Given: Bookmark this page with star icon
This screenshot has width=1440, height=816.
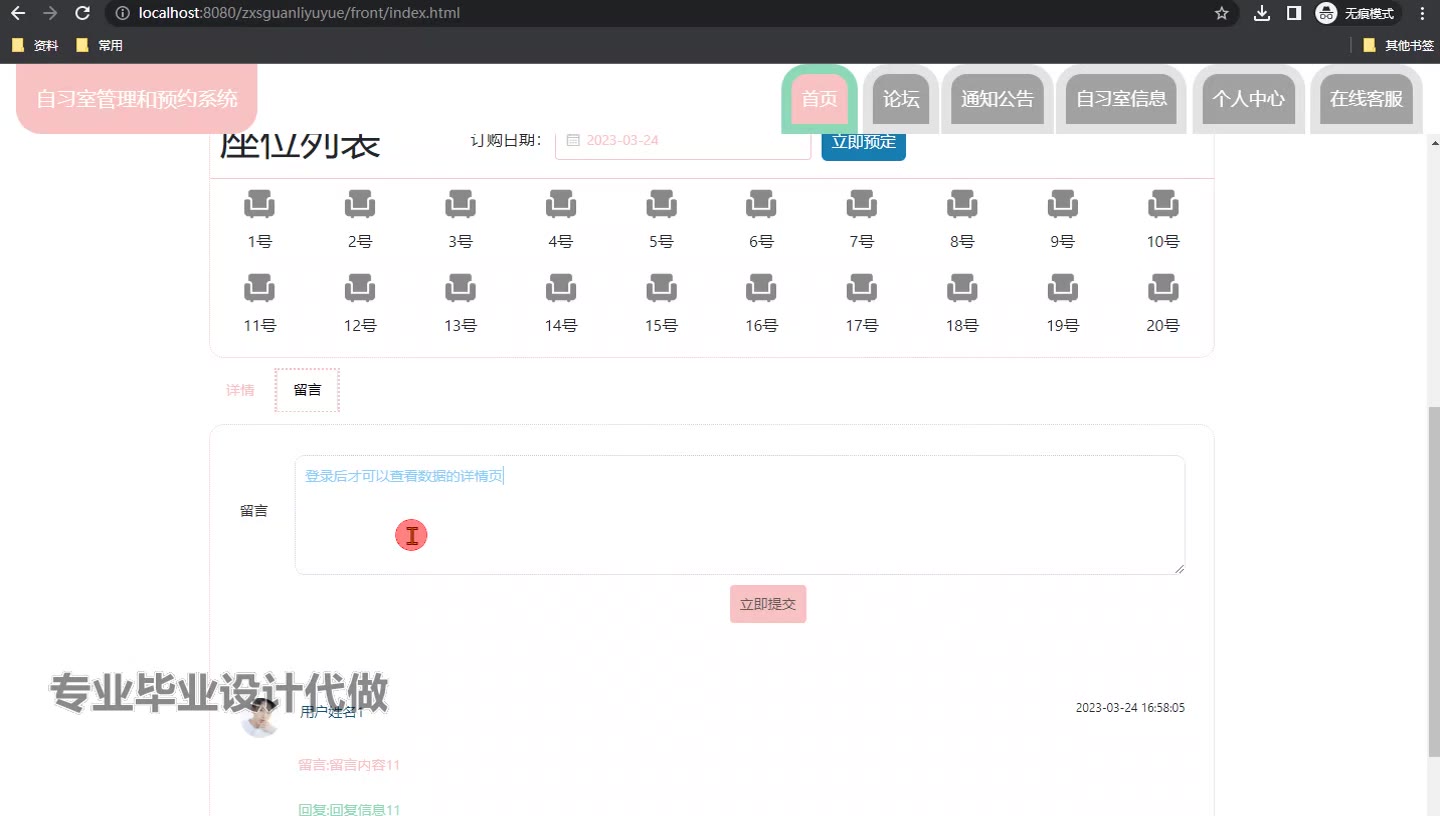Looking at the screenshot, I should (x=1221, y=14).
